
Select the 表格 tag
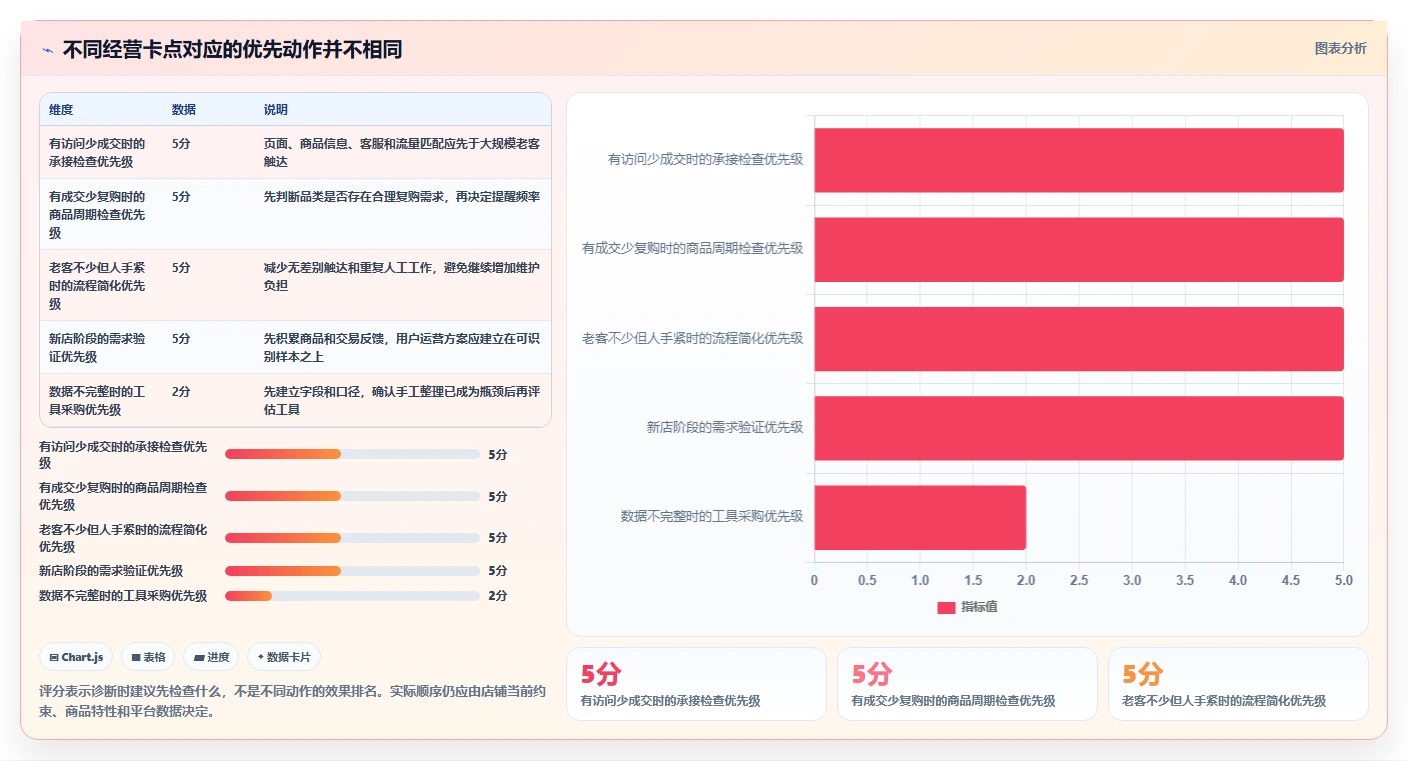(x=148, y=657)
